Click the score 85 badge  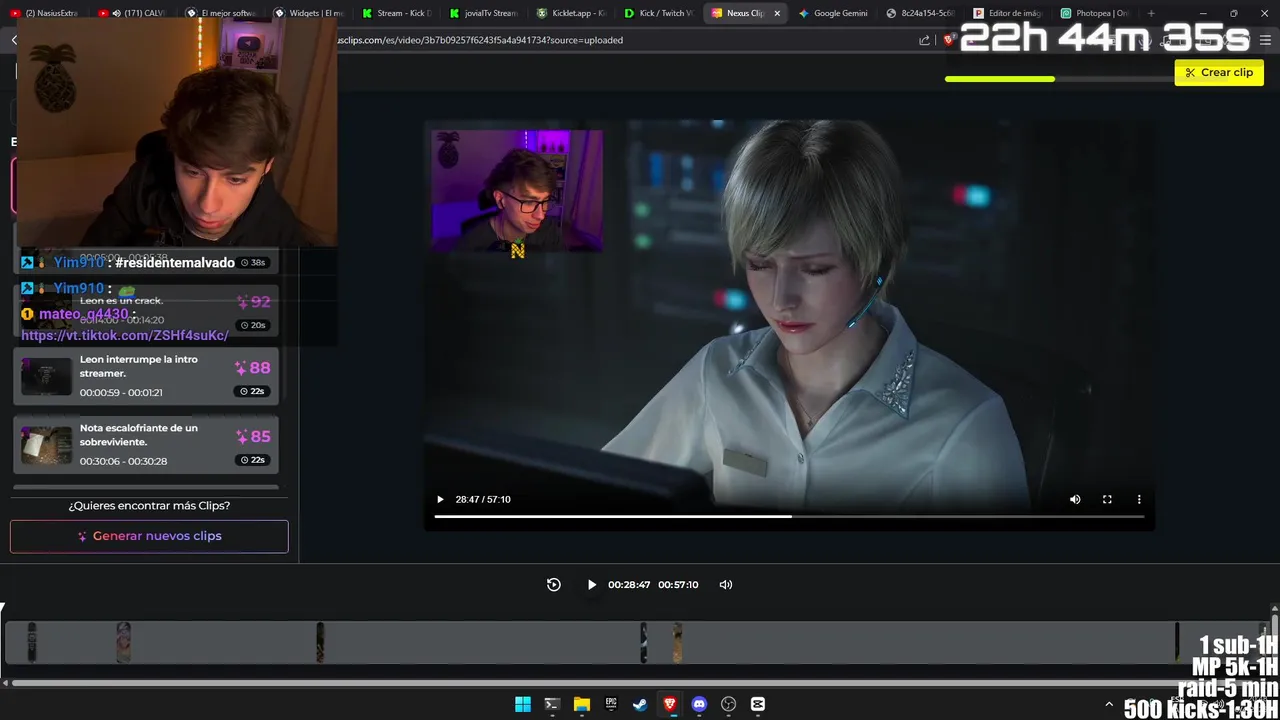tap(253, 436)
